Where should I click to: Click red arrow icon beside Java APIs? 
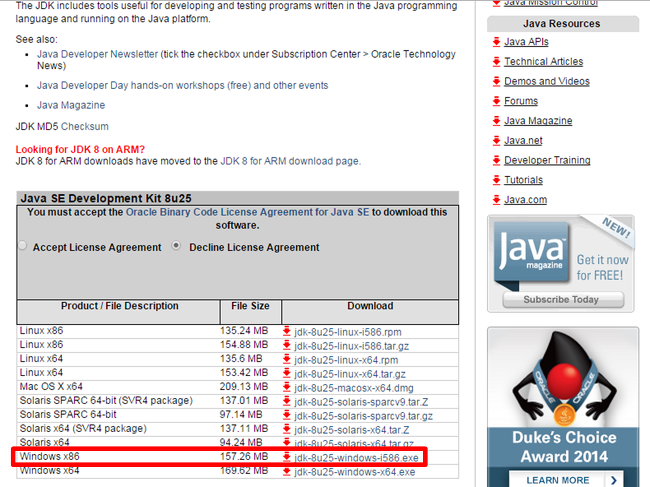(x=496, y=41)
